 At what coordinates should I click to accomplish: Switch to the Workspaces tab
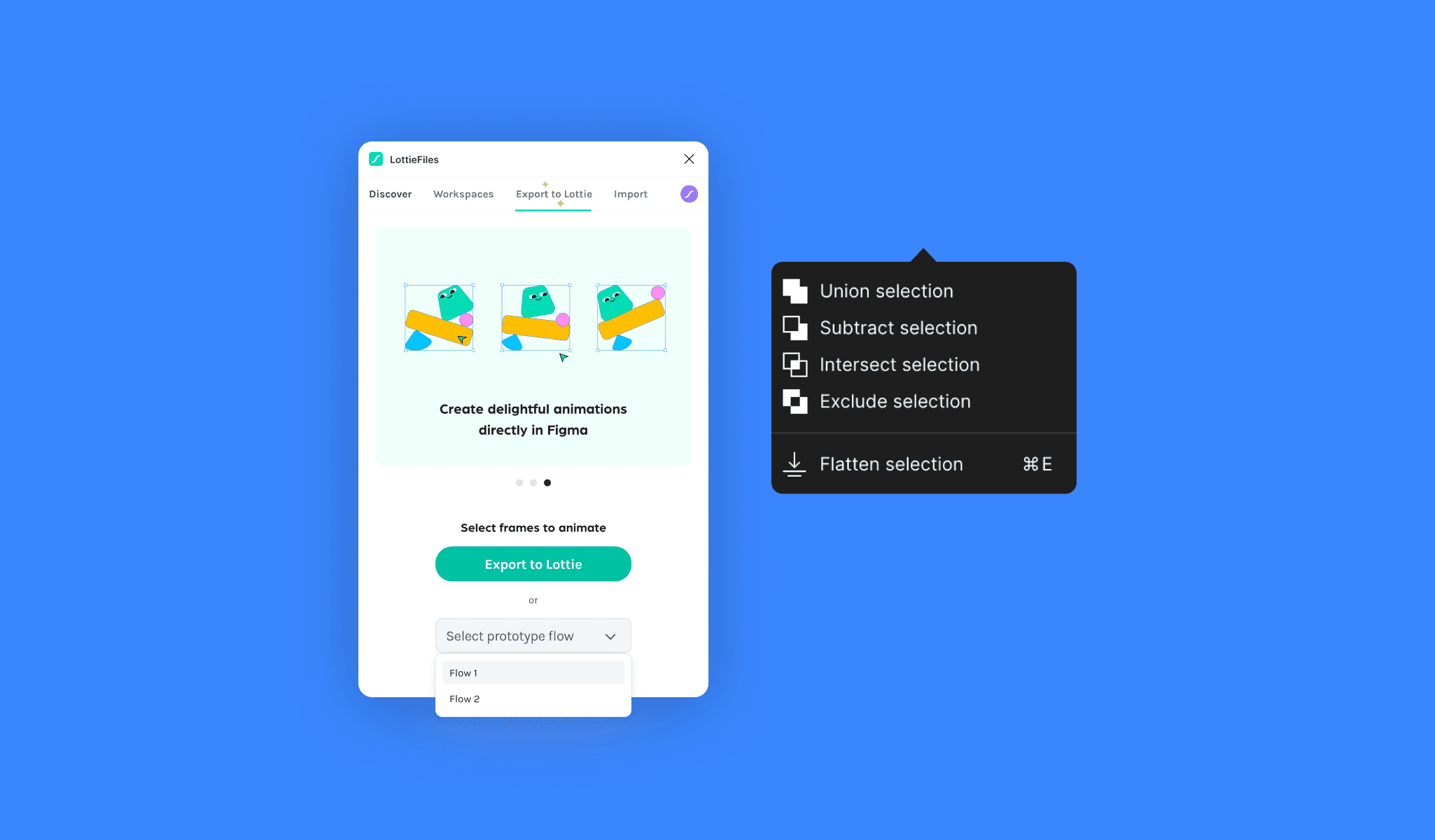point(463,194)
